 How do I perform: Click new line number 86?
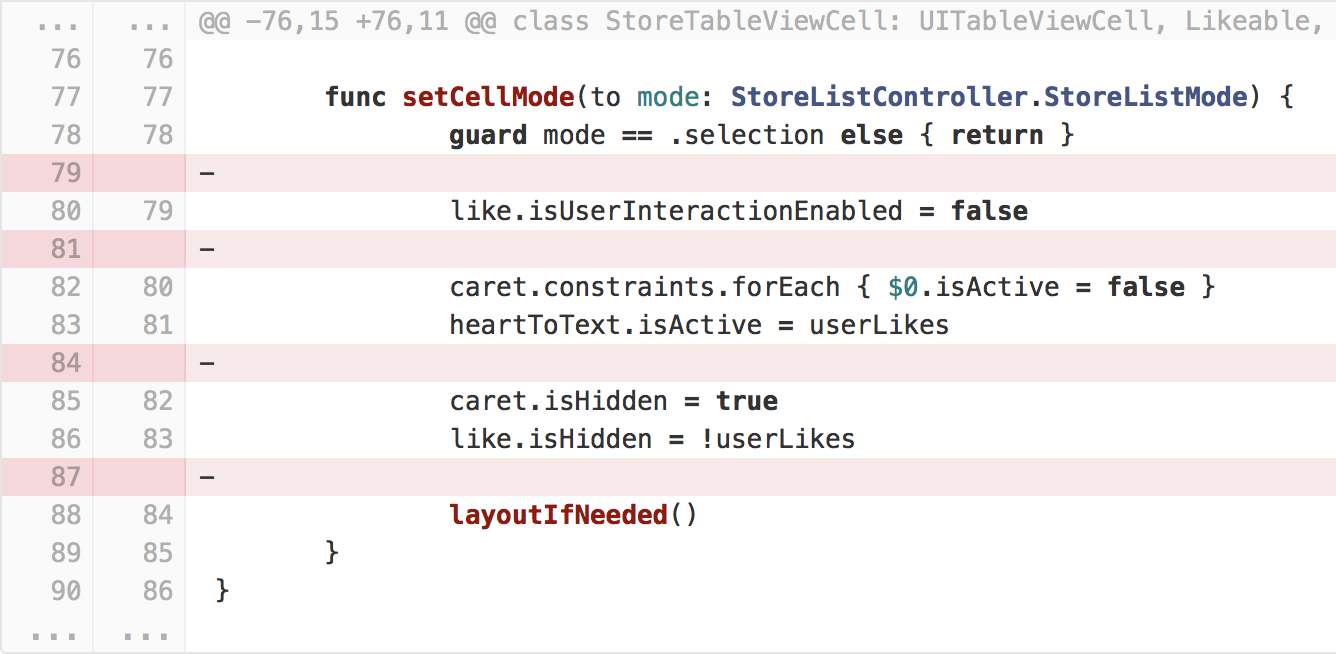[157, 591]
